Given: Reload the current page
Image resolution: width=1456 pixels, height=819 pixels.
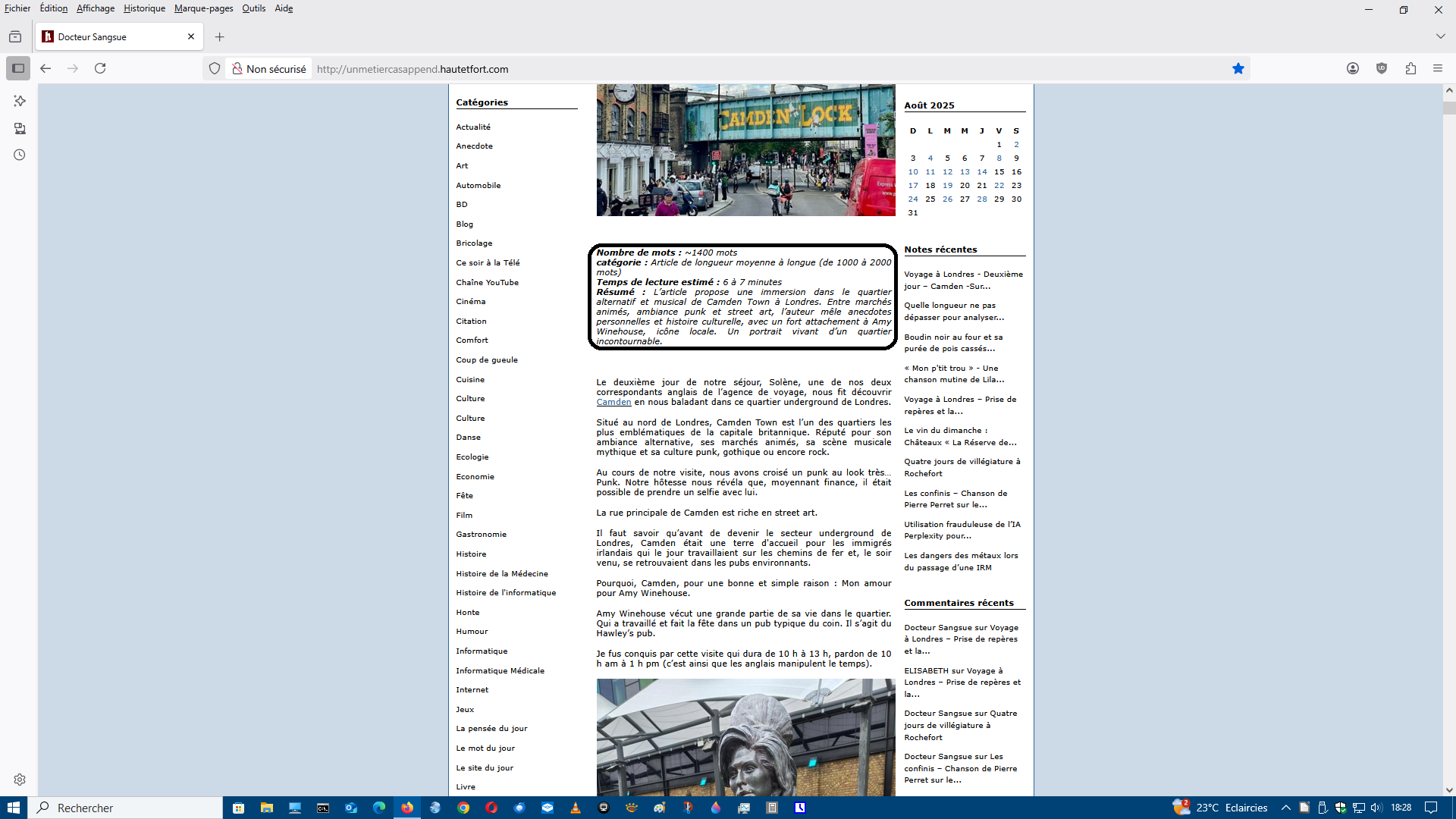Looking at the screenshot, I should (100, 68).
